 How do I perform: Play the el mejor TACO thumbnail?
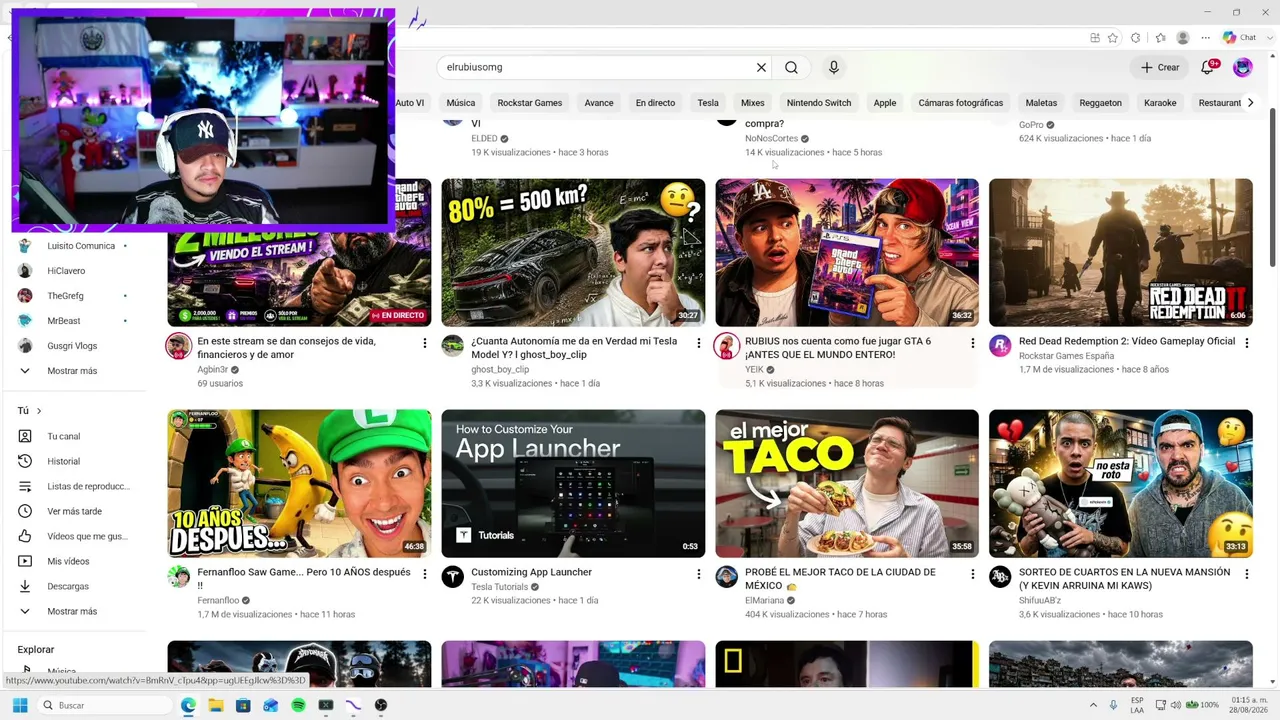[x=847, y=483]
